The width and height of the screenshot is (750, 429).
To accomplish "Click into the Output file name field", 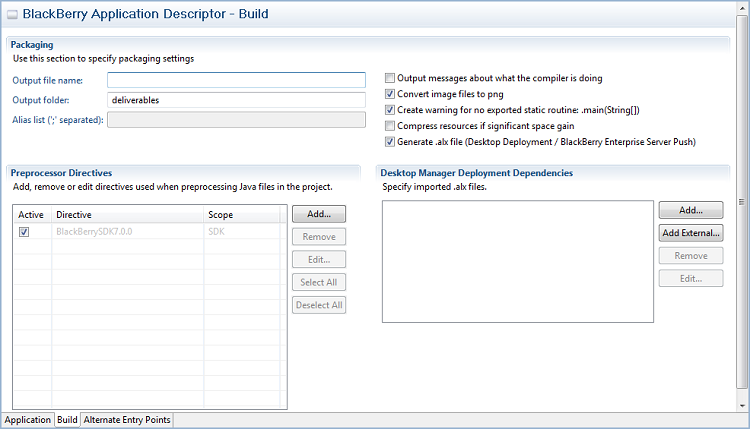I will tap(236, 80).
